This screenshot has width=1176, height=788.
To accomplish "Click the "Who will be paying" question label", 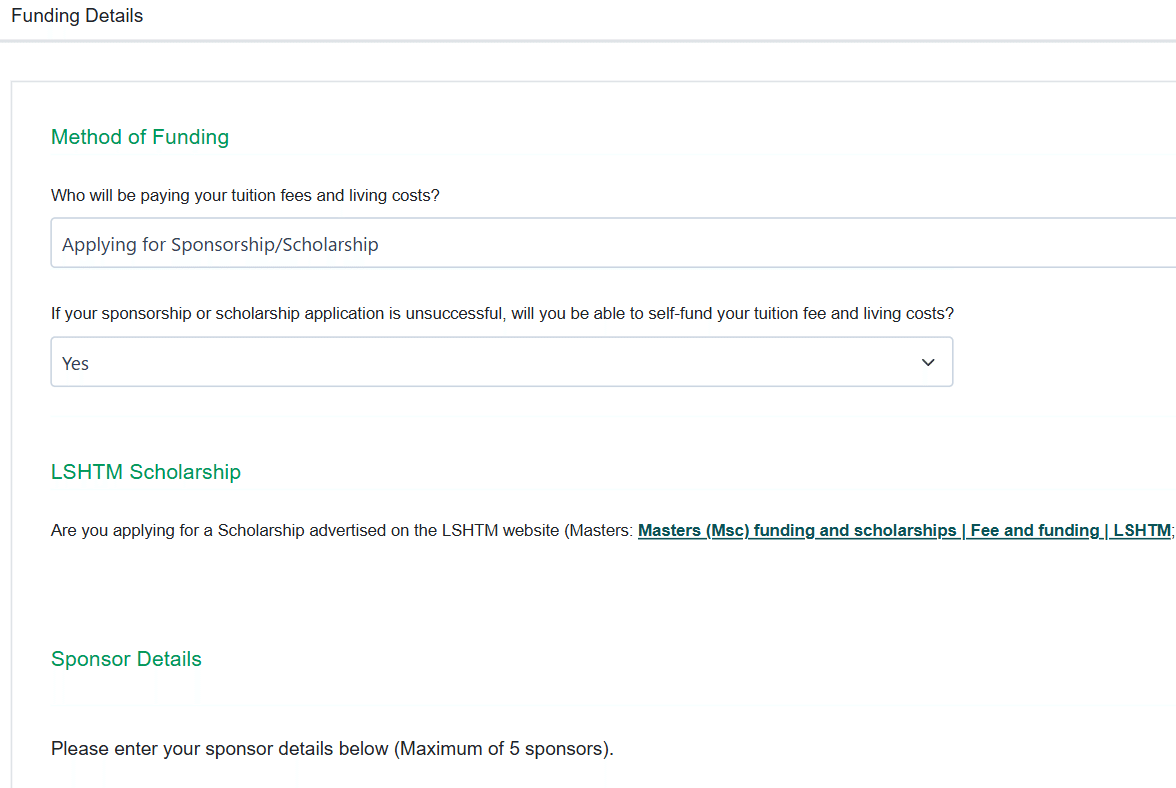I will (x=245, y=196).
